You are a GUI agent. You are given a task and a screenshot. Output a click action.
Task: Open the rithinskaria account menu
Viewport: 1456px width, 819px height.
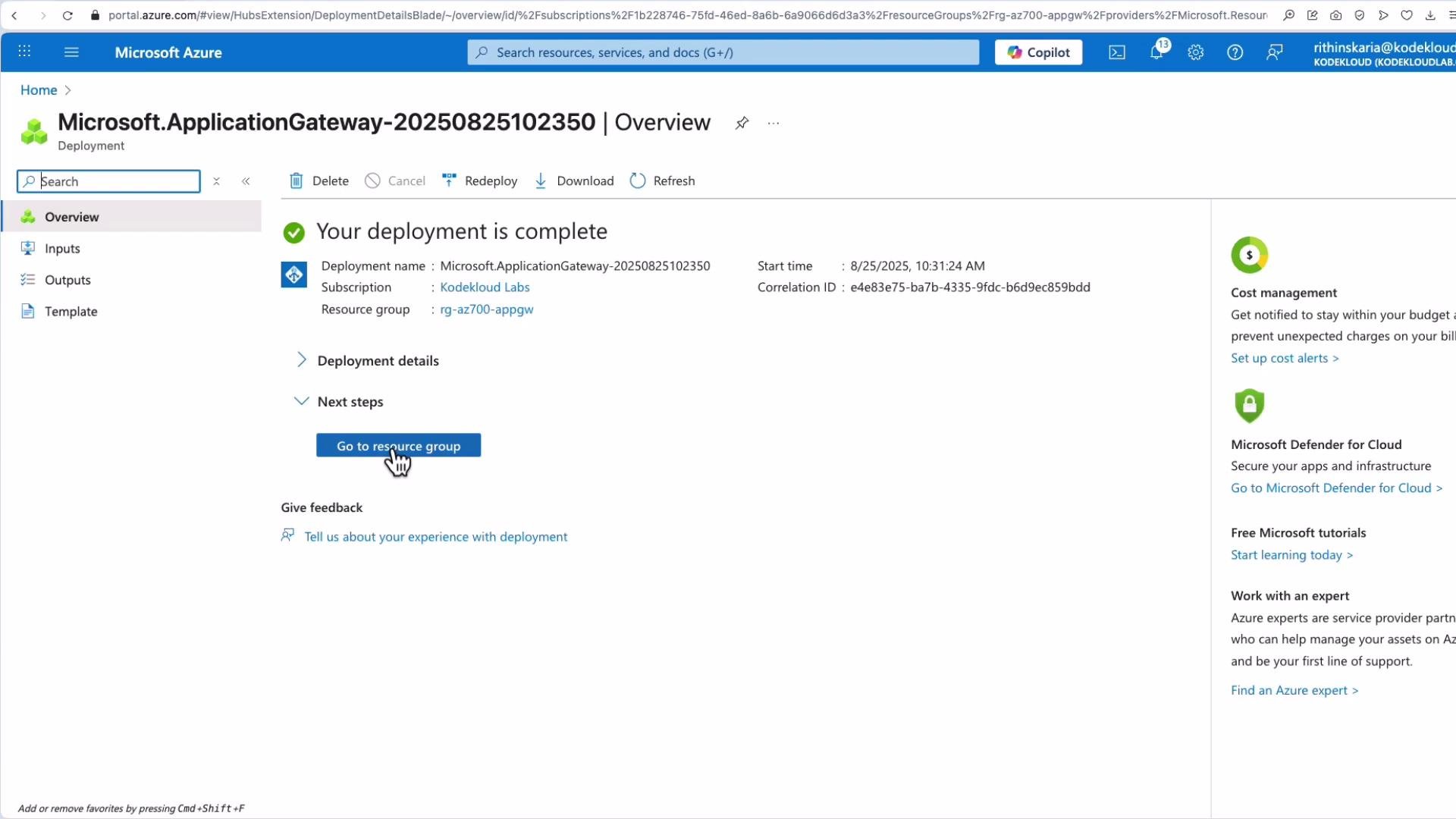point(1384,53)
